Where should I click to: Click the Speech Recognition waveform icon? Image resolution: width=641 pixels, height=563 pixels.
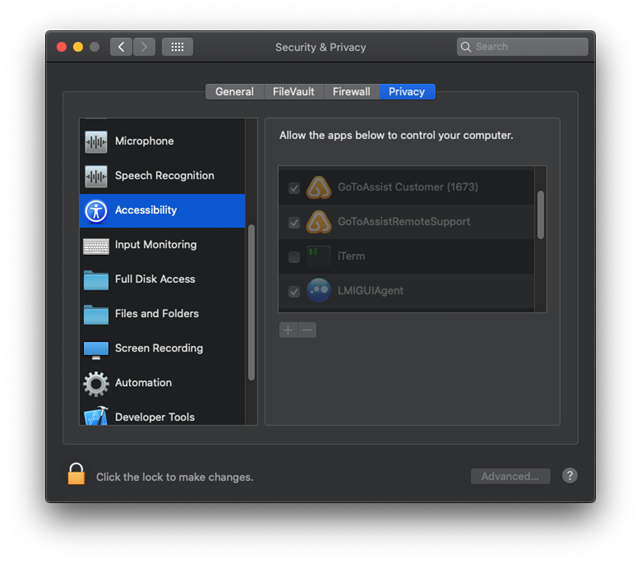96,176
